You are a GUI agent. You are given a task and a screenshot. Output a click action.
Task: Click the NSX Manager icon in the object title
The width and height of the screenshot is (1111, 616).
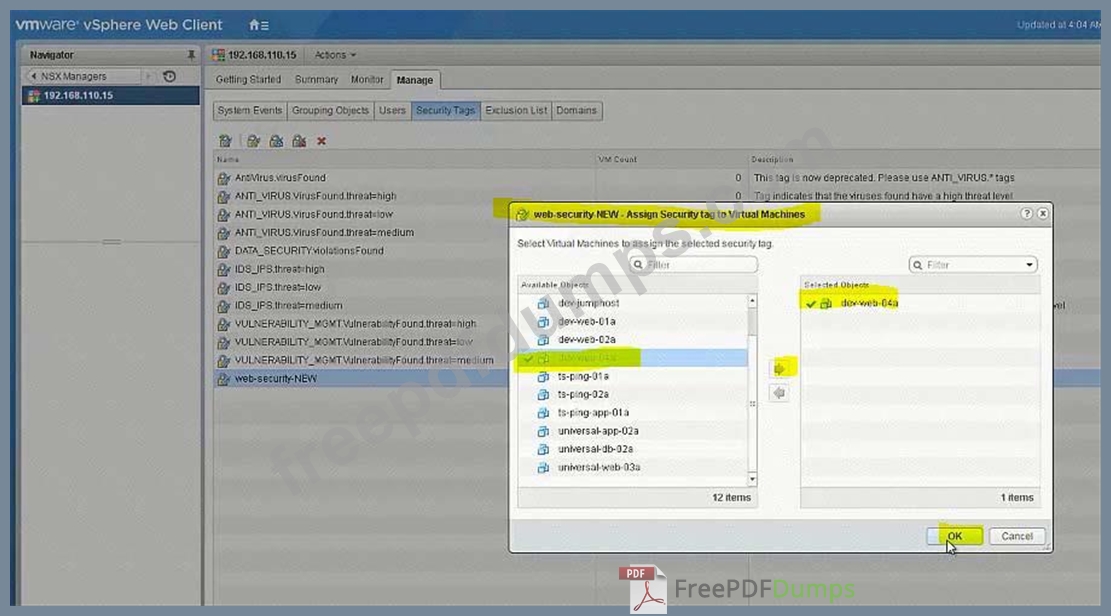click(x=218, y=55)
